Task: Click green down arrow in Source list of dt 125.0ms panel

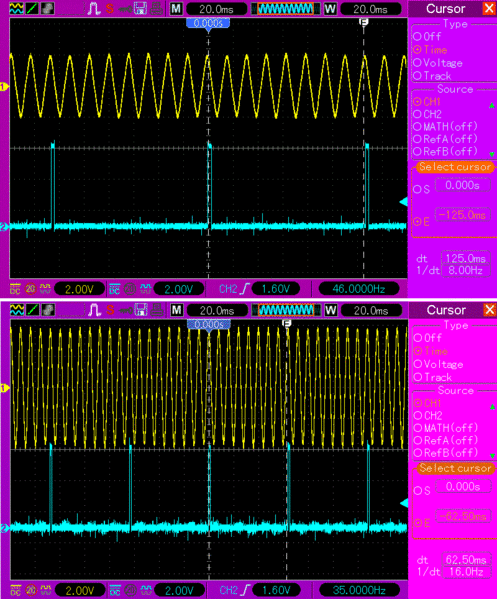Action: point(492,154)
